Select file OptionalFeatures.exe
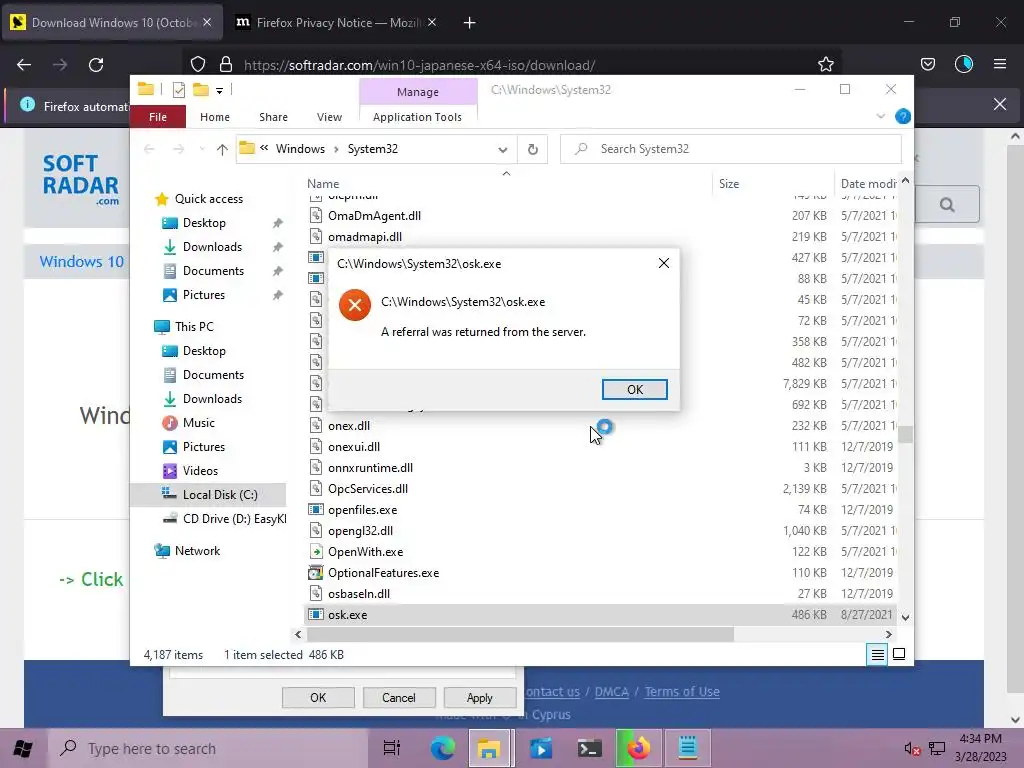 tap(383, 573)
